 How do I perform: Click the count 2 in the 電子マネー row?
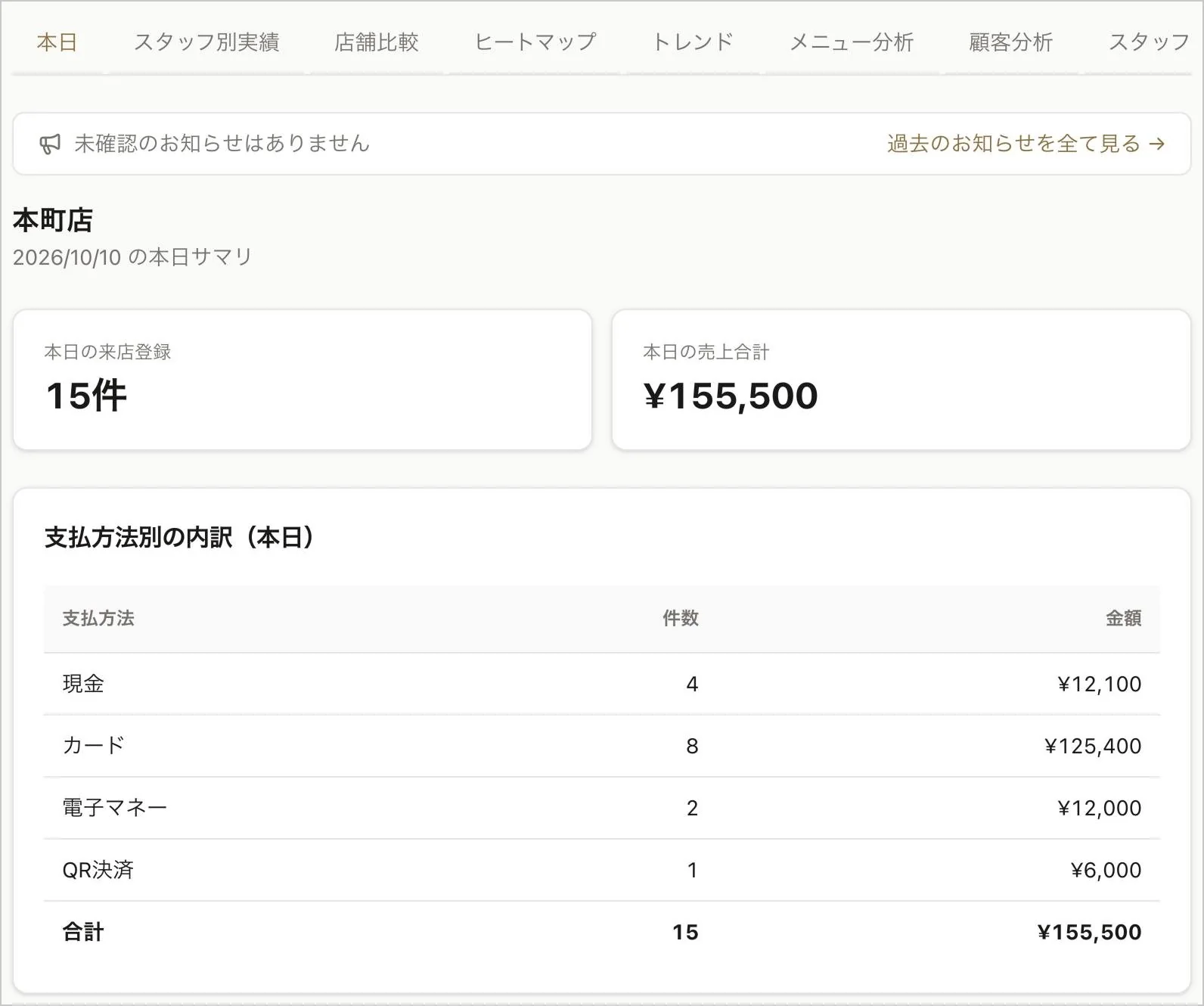pos(692,808)
